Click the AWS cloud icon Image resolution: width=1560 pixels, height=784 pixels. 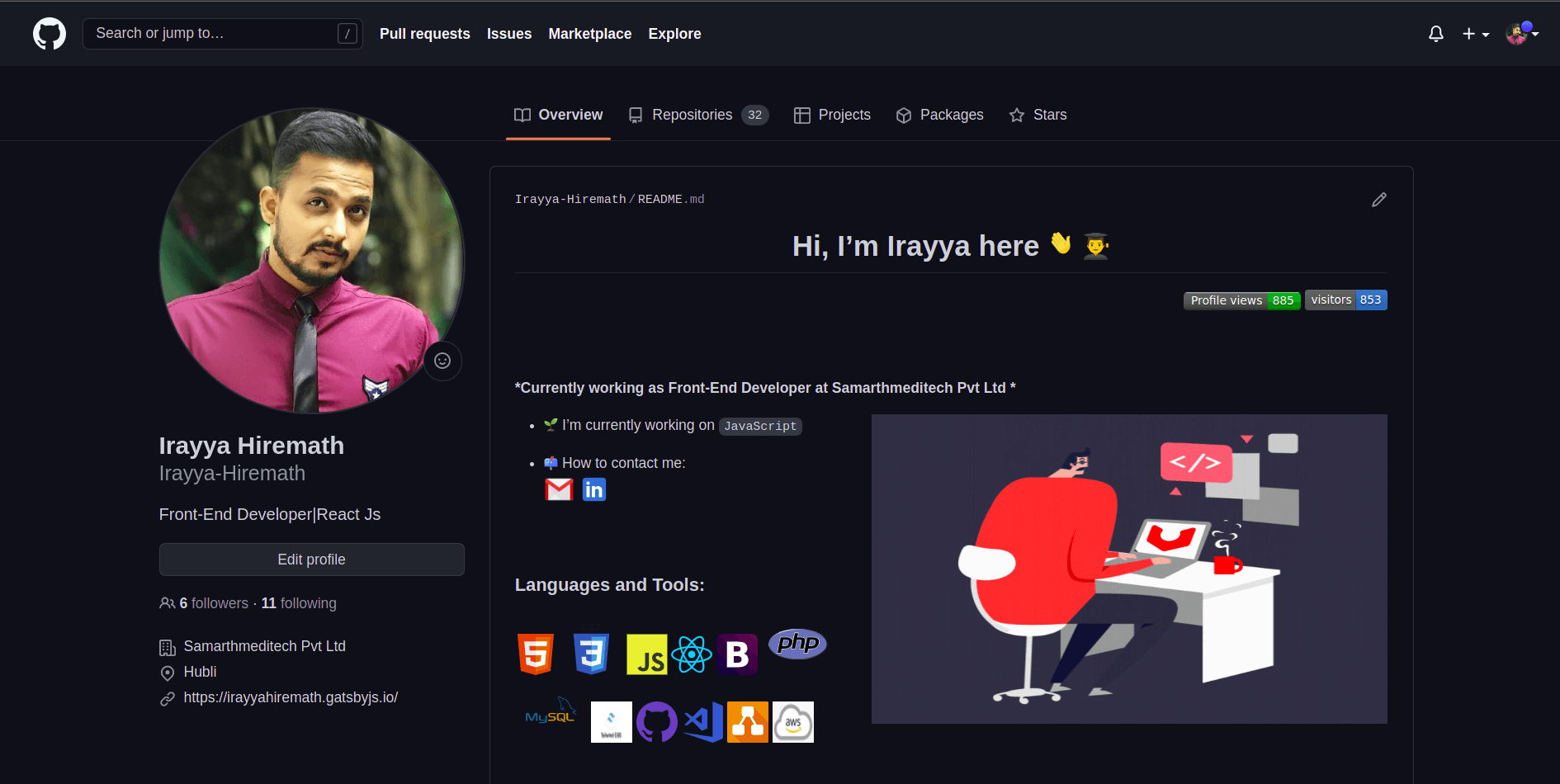[x=793, y=722]
